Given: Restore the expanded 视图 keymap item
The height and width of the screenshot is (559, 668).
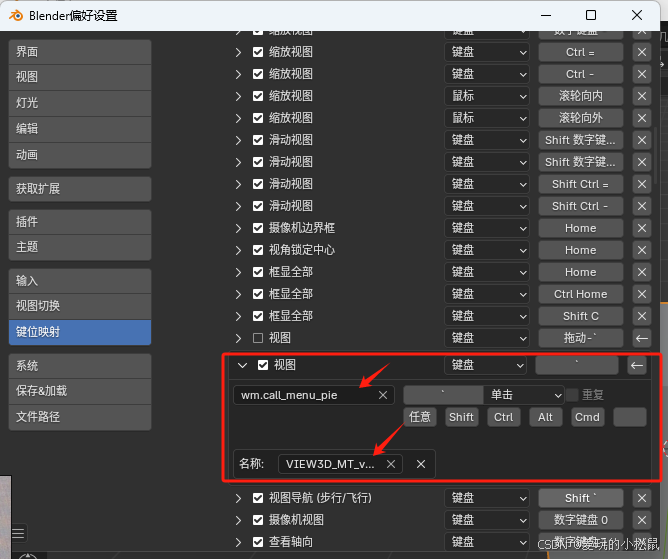Looking at the screenshot, I should [x=636, y=365].
